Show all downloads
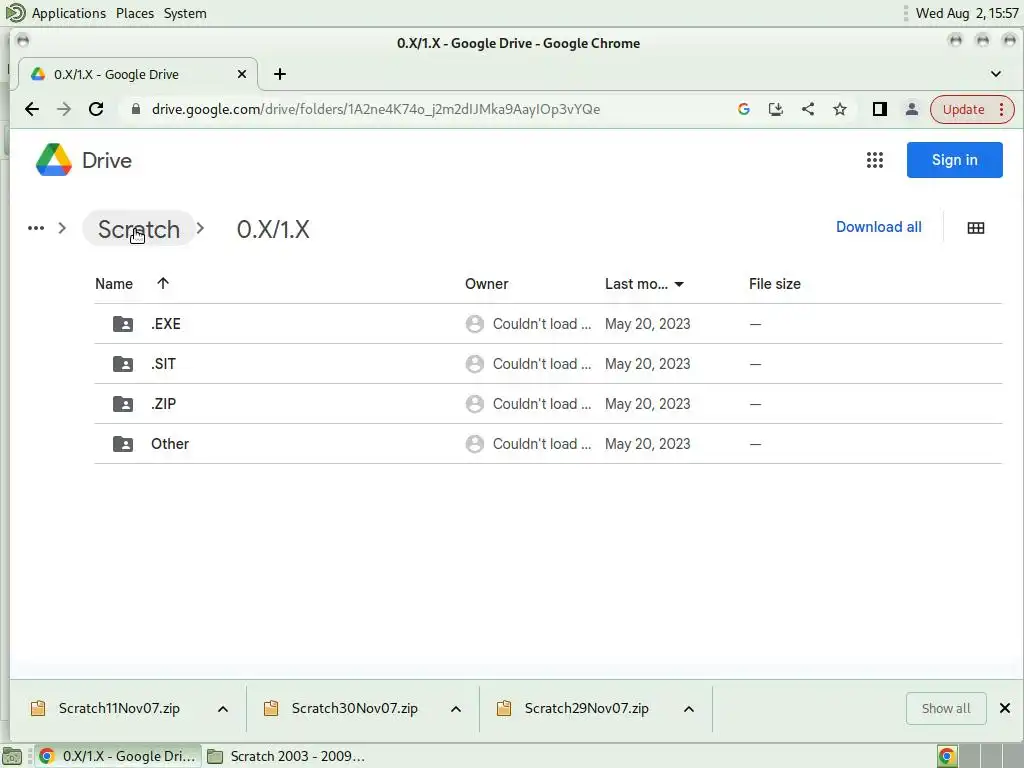 click(x=946, y=708)
